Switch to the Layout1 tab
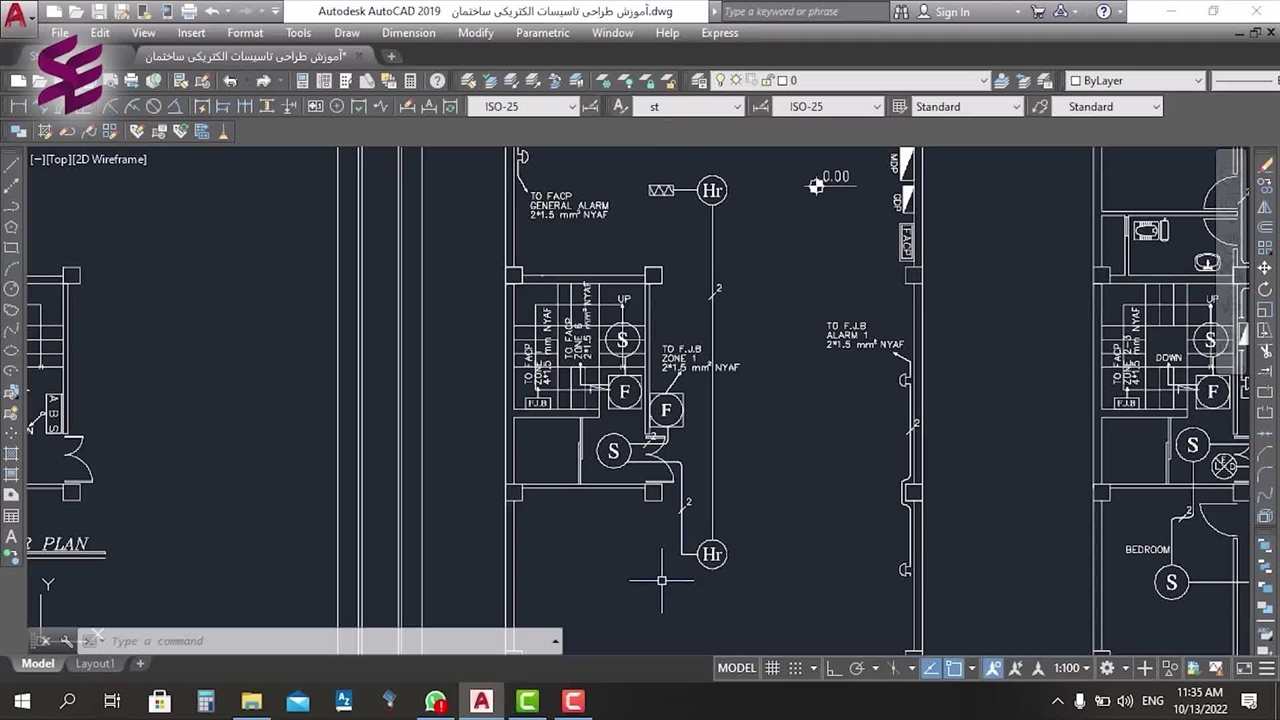 click(x=94, y=664)
